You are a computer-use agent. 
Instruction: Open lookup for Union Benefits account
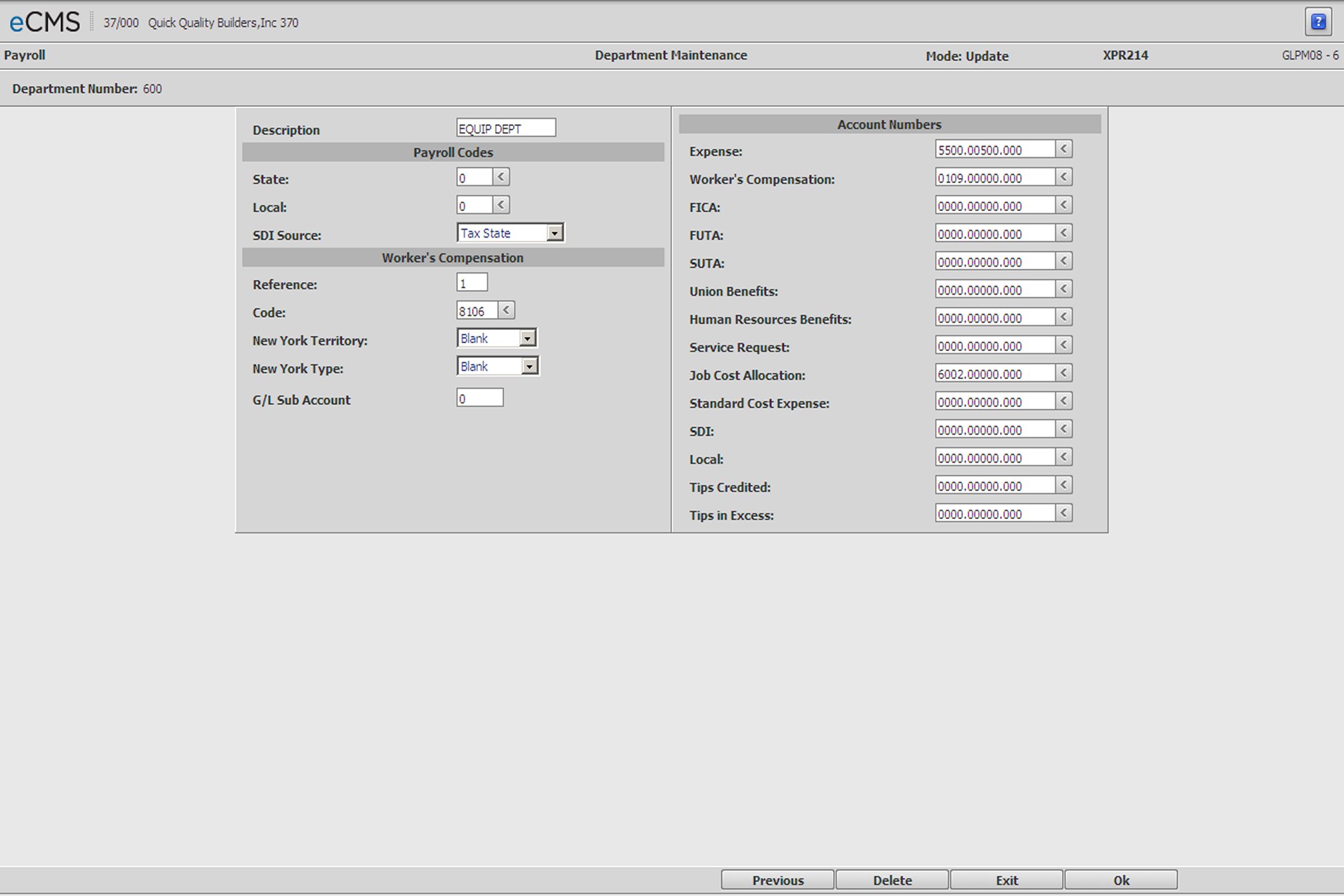click(x=1063, y=289)
